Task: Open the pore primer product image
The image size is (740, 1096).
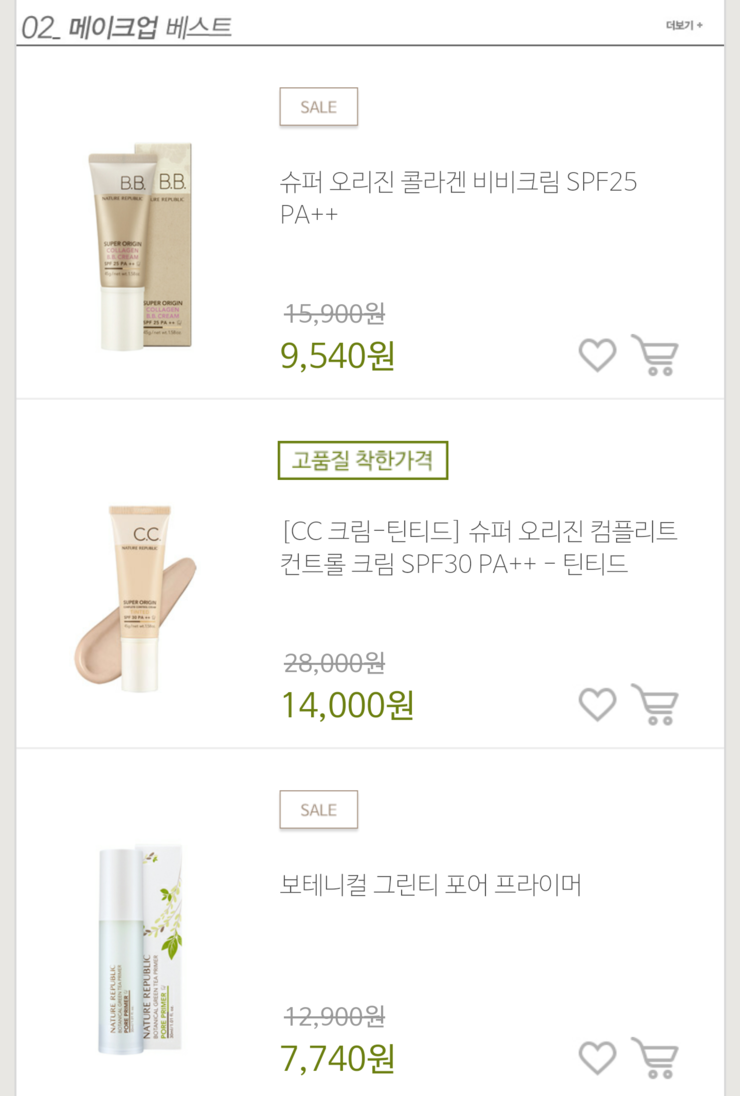Action: (140, 949)
